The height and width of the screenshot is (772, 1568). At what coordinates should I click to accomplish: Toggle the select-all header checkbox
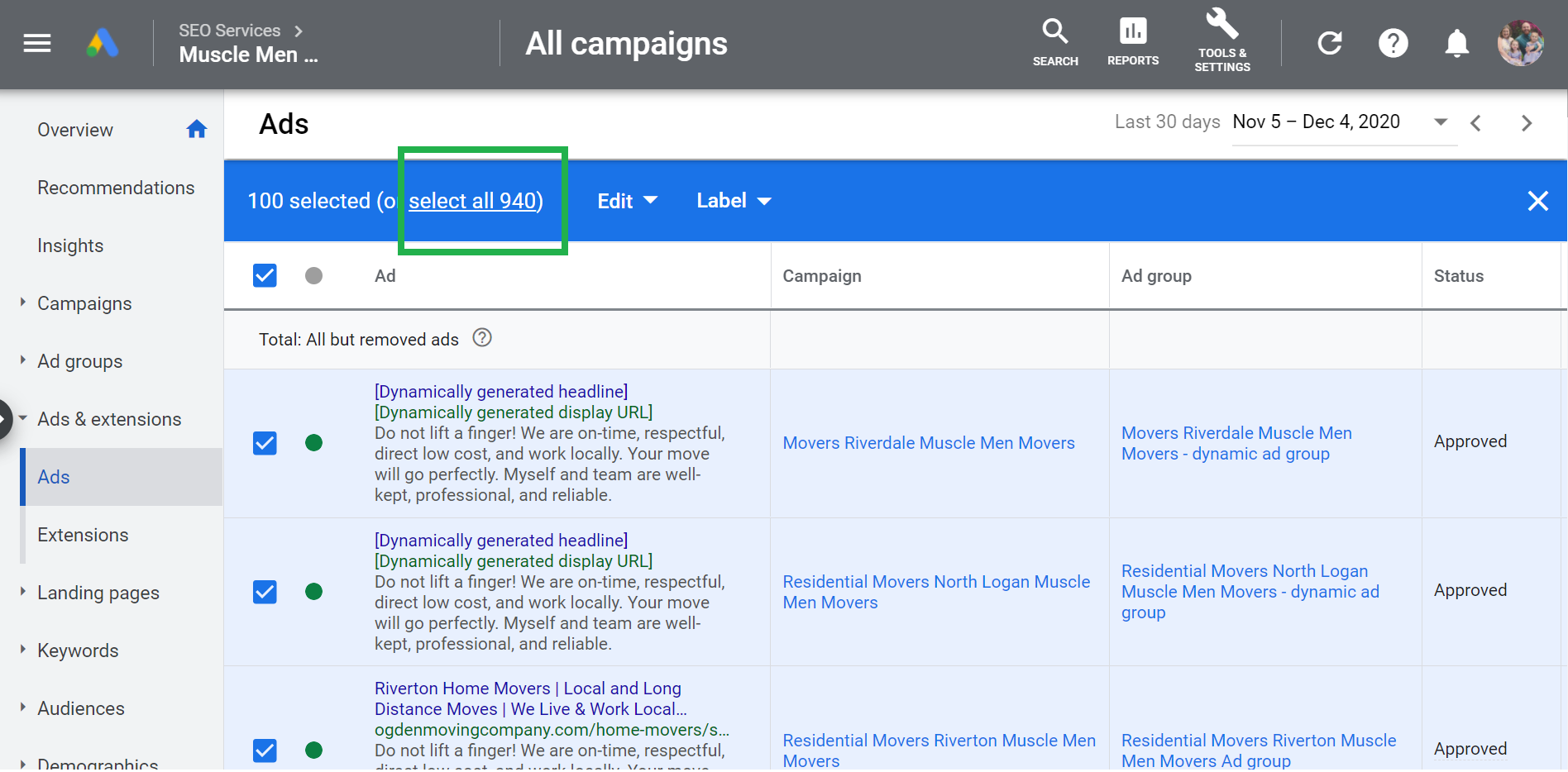[x=265, y=275]
